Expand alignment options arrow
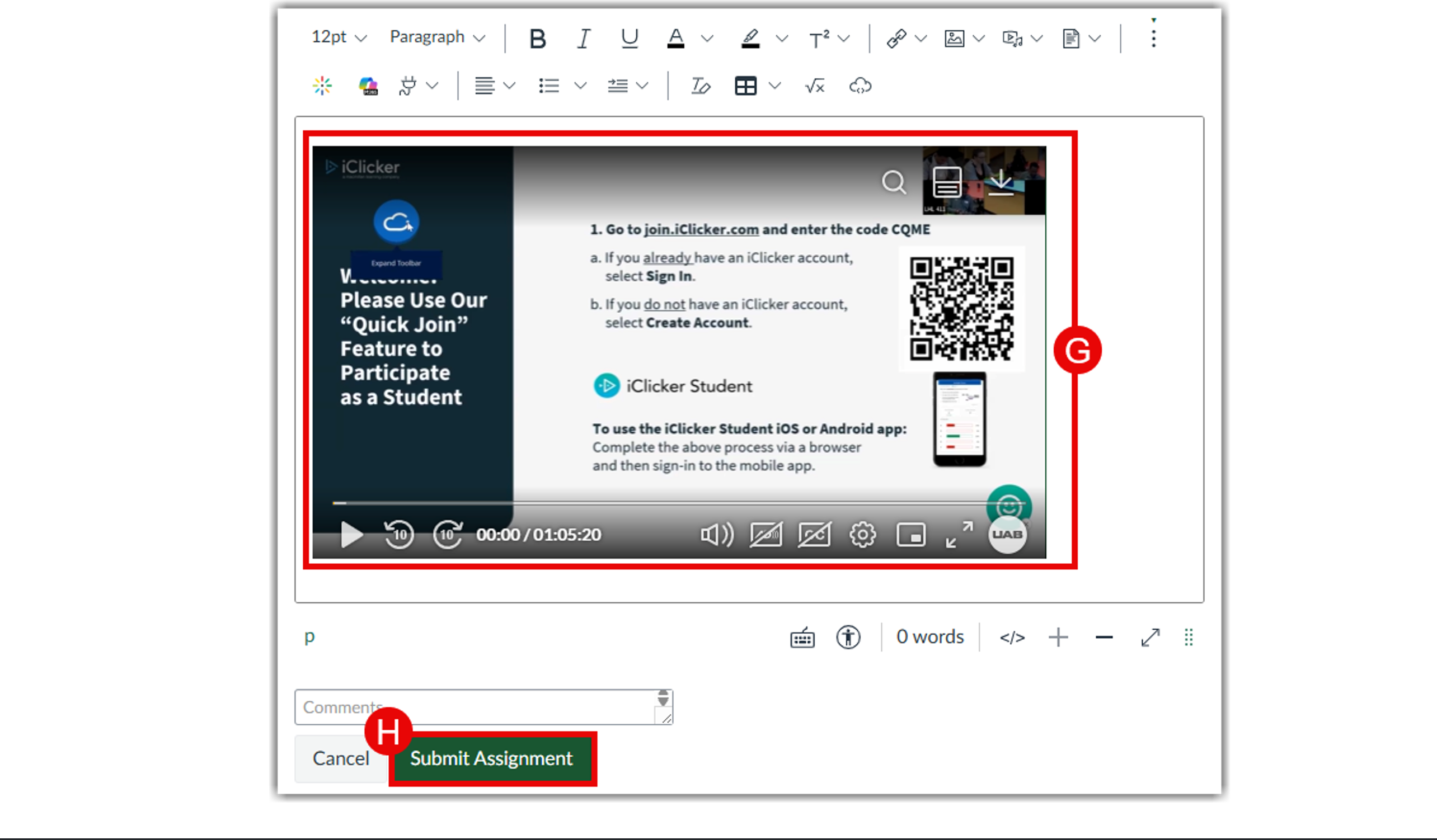 point(509,86)
